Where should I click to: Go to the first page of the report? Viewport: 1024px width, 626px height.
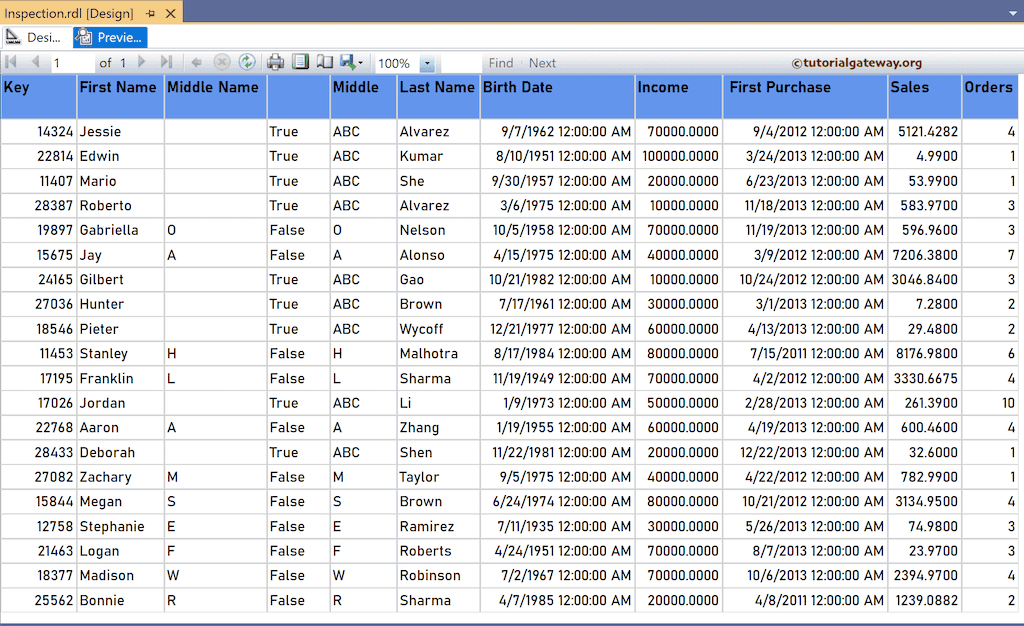tap(12, 62)
